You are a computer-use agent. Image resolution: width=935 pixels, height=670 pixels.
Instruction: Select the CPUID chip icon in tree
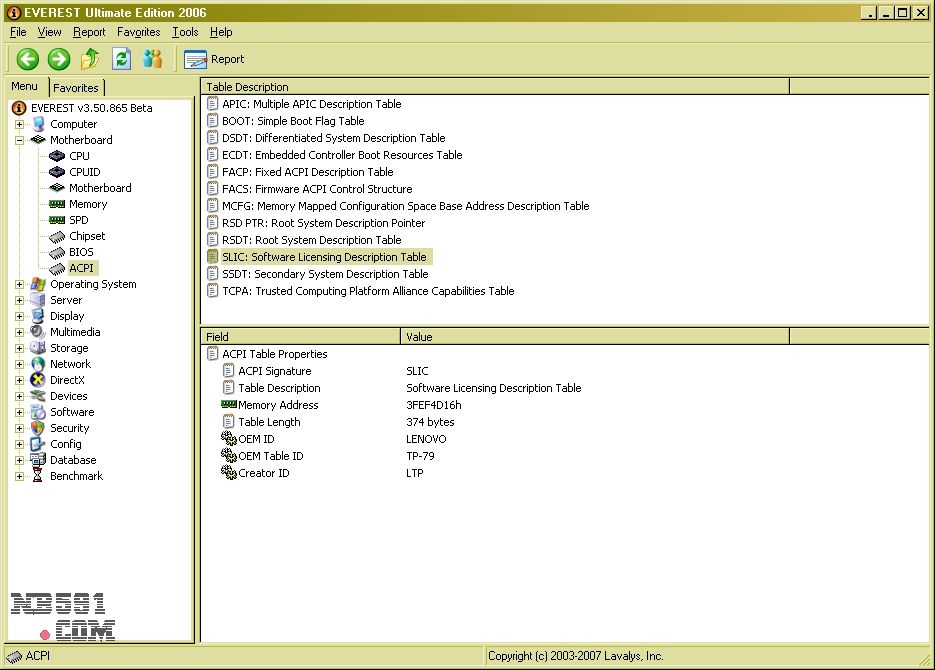point(57,172)
